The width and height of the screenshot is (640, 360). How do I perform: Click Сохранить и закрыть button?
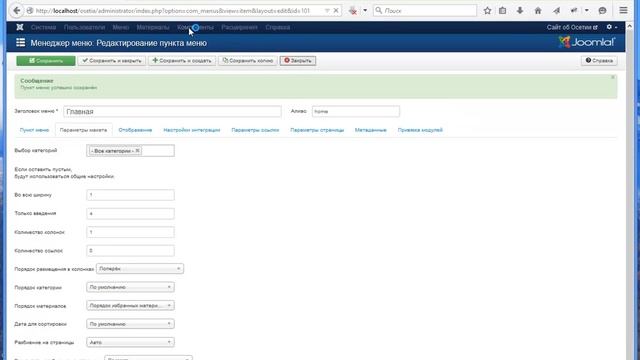pos(111,61)
